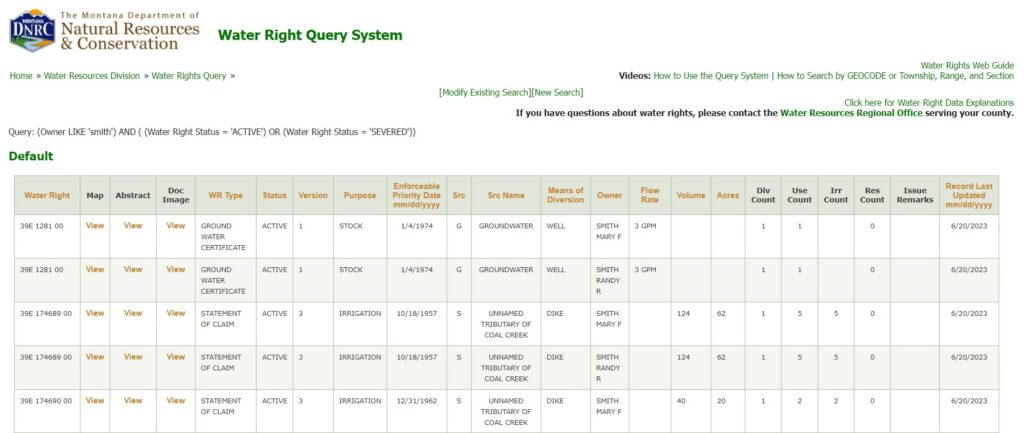The image size is (1024, 433).
Task: Click Modify Existing Search
Action: [x=484, y=92]
